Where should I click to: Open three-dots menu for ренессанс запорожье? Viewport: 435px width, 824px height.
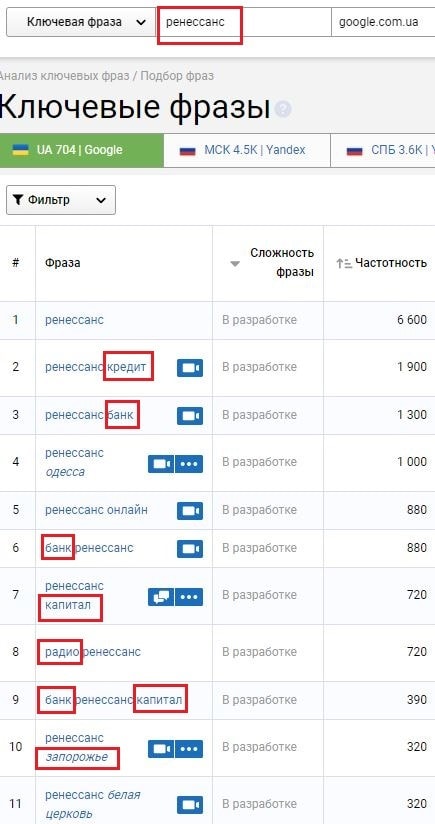189,749
